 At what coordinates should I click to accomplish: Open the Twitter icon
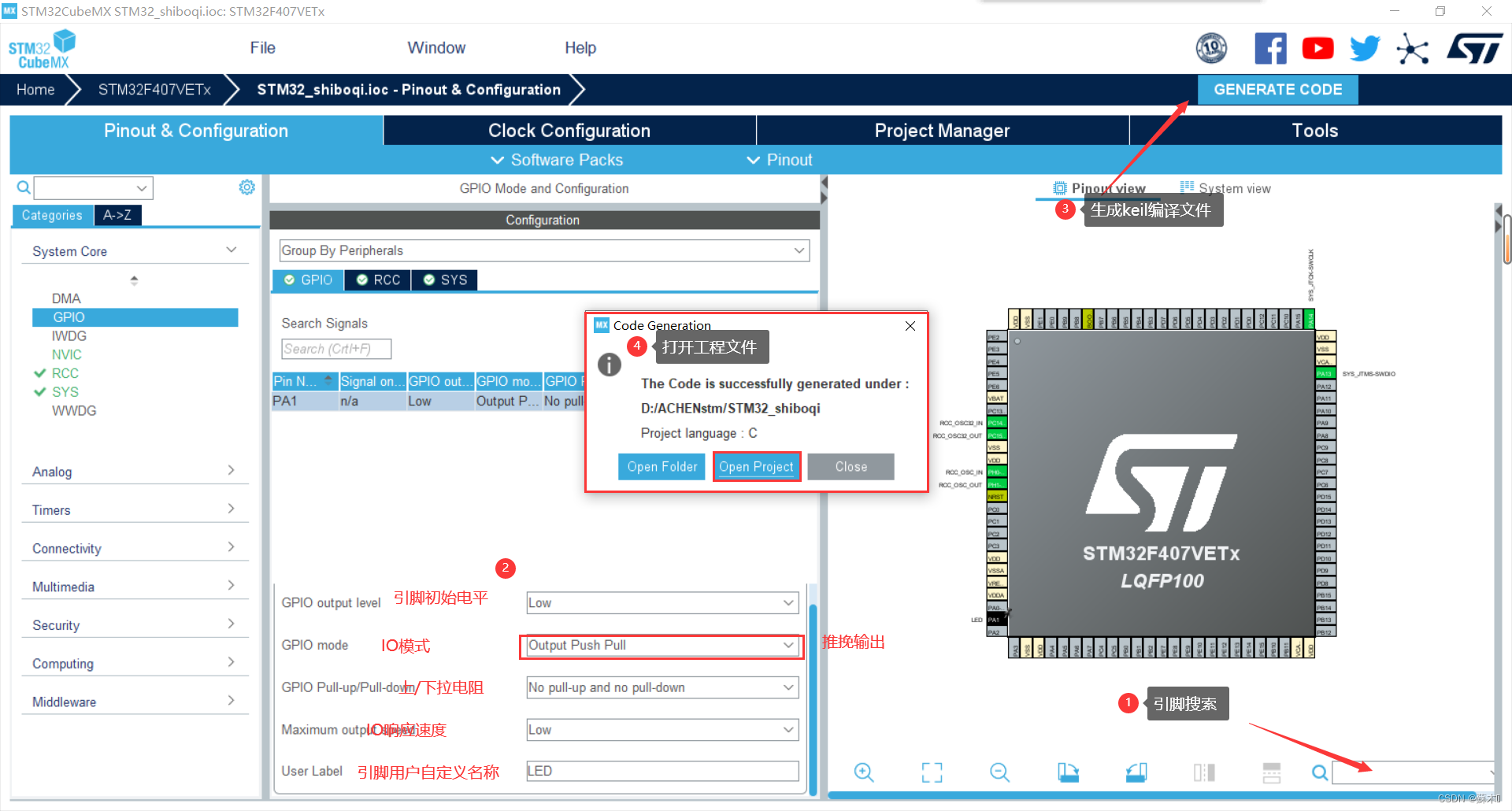tap(1365, 48)
